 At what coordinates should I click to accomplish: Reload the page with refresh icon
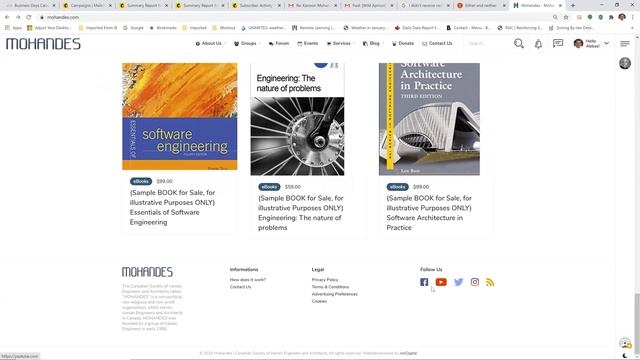pos(29,17)
